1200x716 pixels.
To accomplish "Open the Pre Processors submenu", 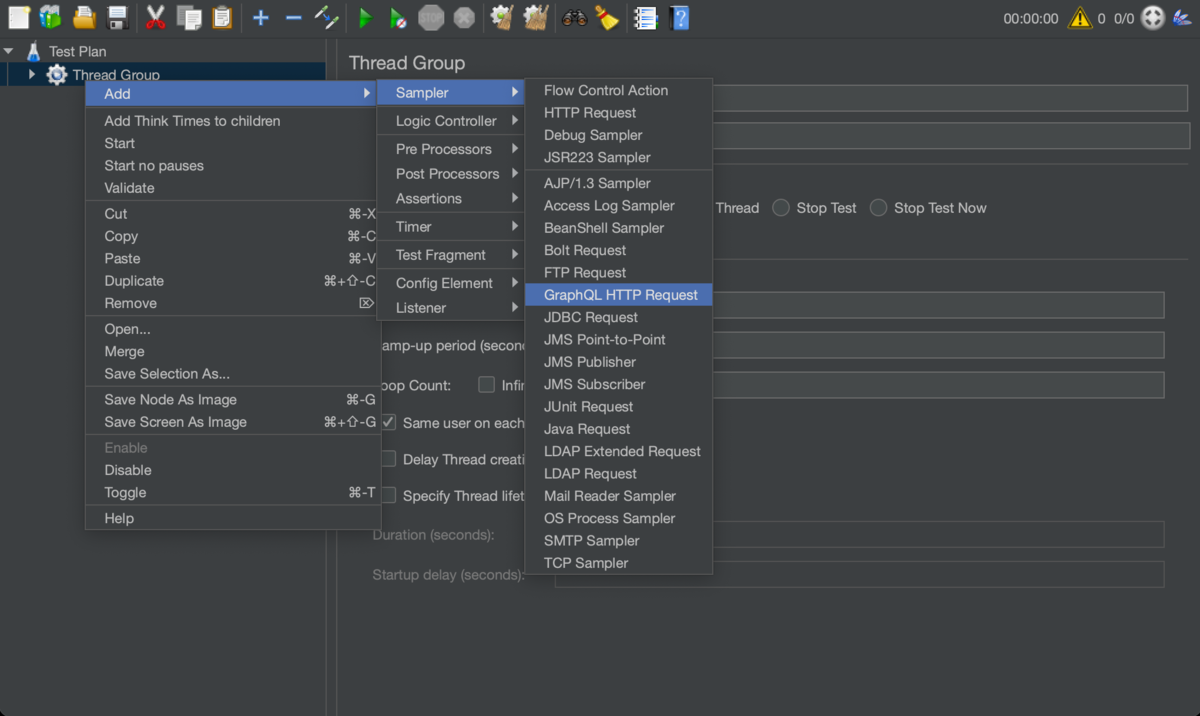I will [451, 149].
